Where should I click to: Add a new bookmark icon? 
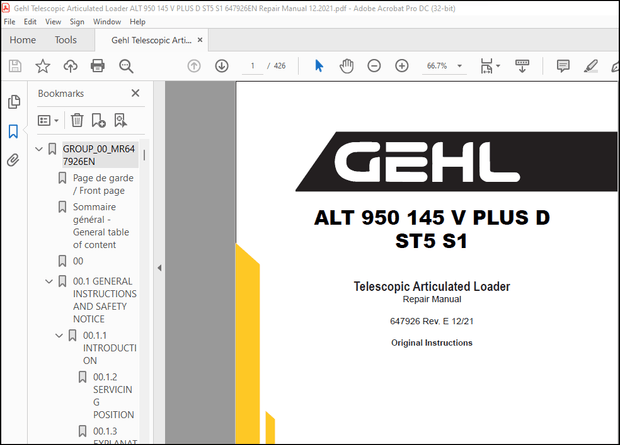coord(98,120)
